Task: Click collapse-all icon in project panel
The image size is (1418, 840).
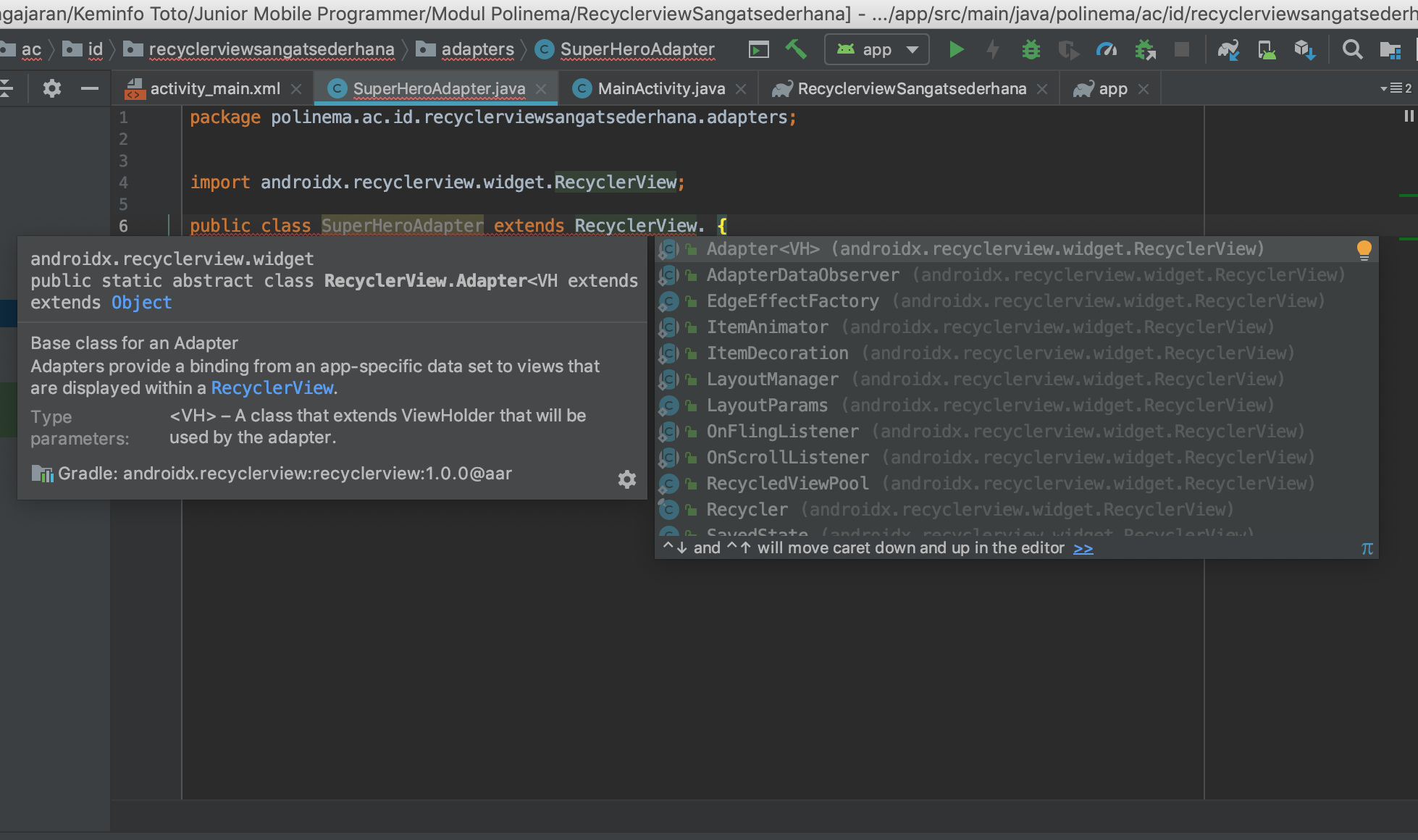Action: coord(6,88)
